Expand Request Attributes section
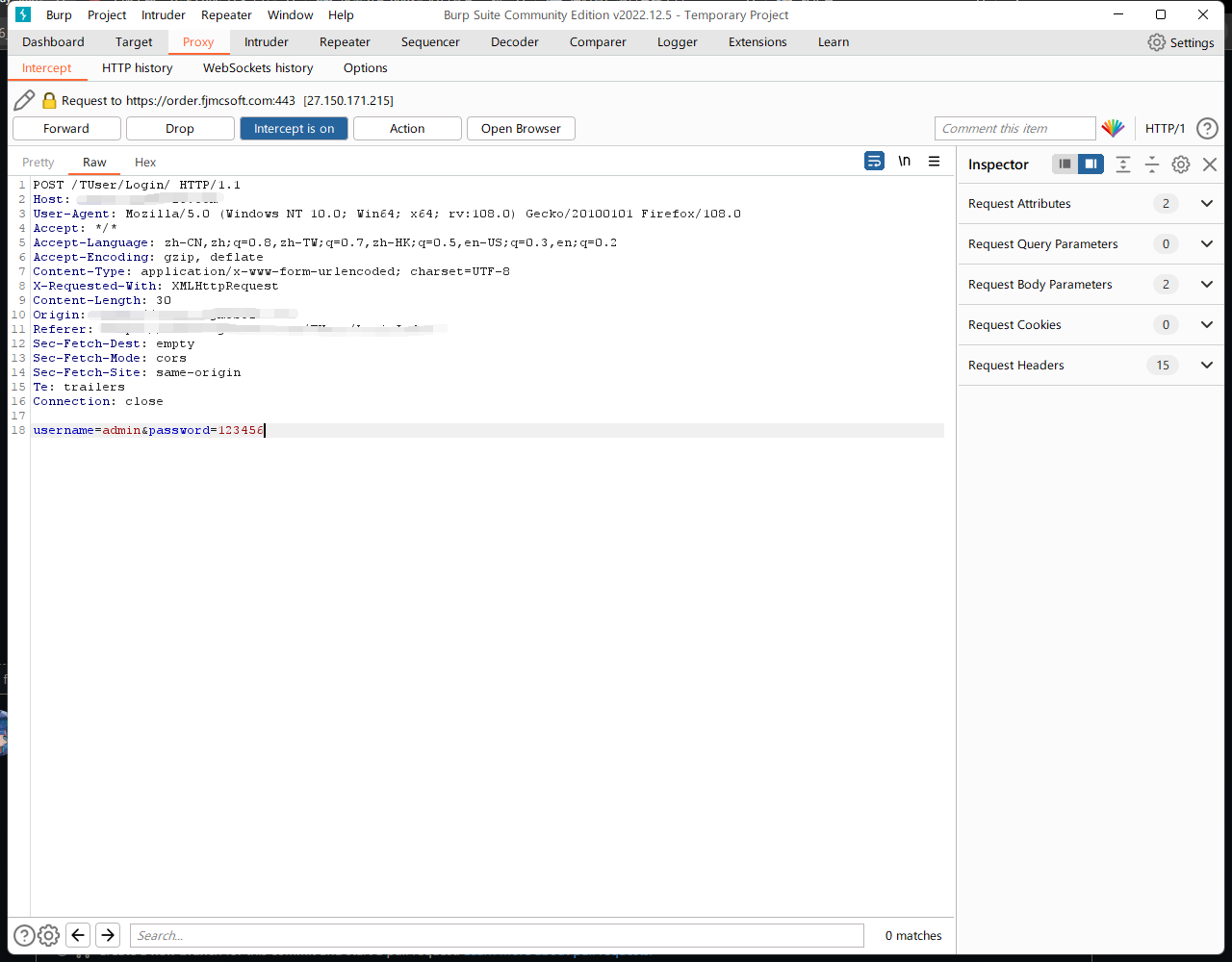 (1207, 204)
